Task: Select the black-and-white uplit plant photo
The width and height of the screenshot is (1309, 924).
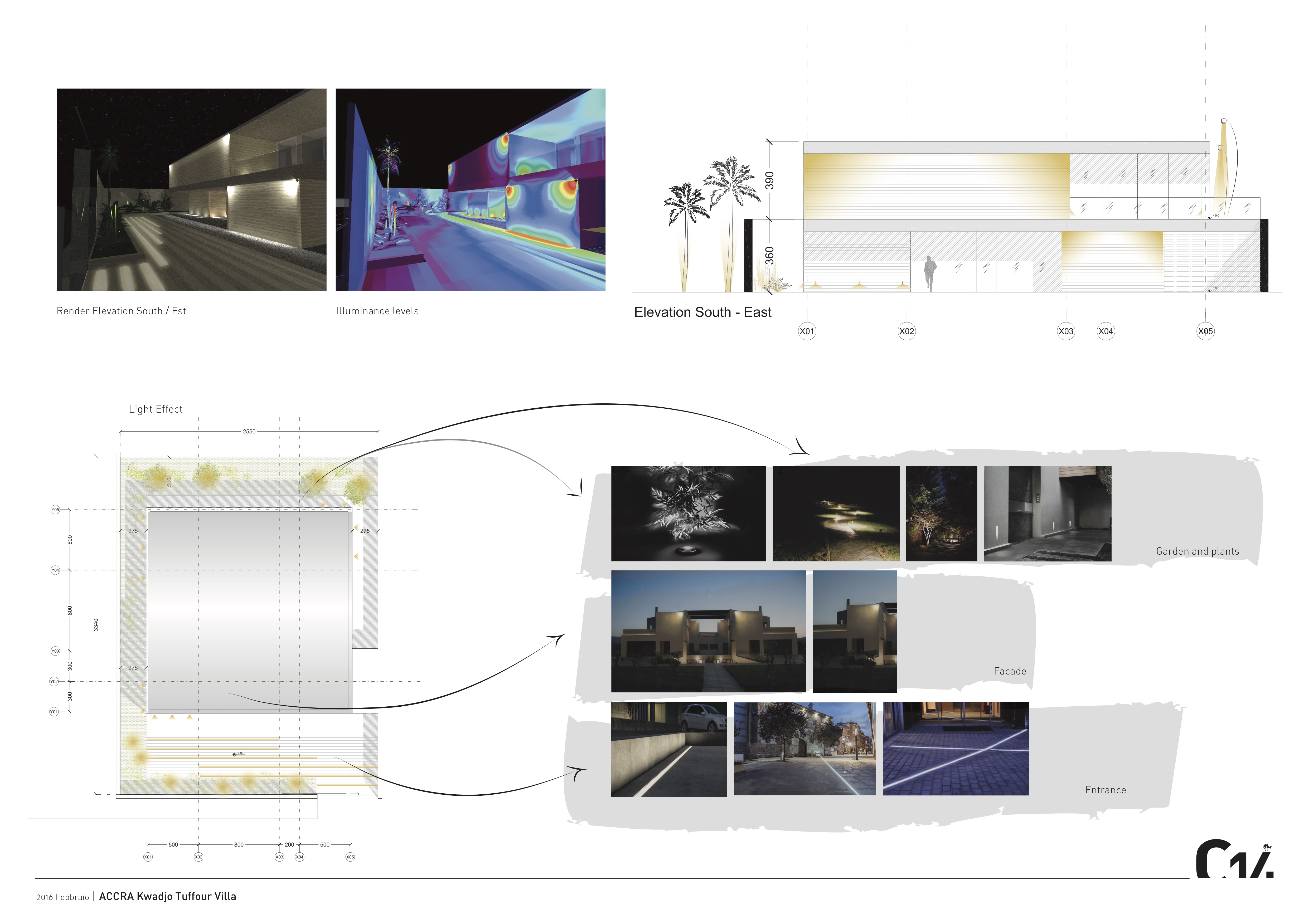Action: pos(688,514)
